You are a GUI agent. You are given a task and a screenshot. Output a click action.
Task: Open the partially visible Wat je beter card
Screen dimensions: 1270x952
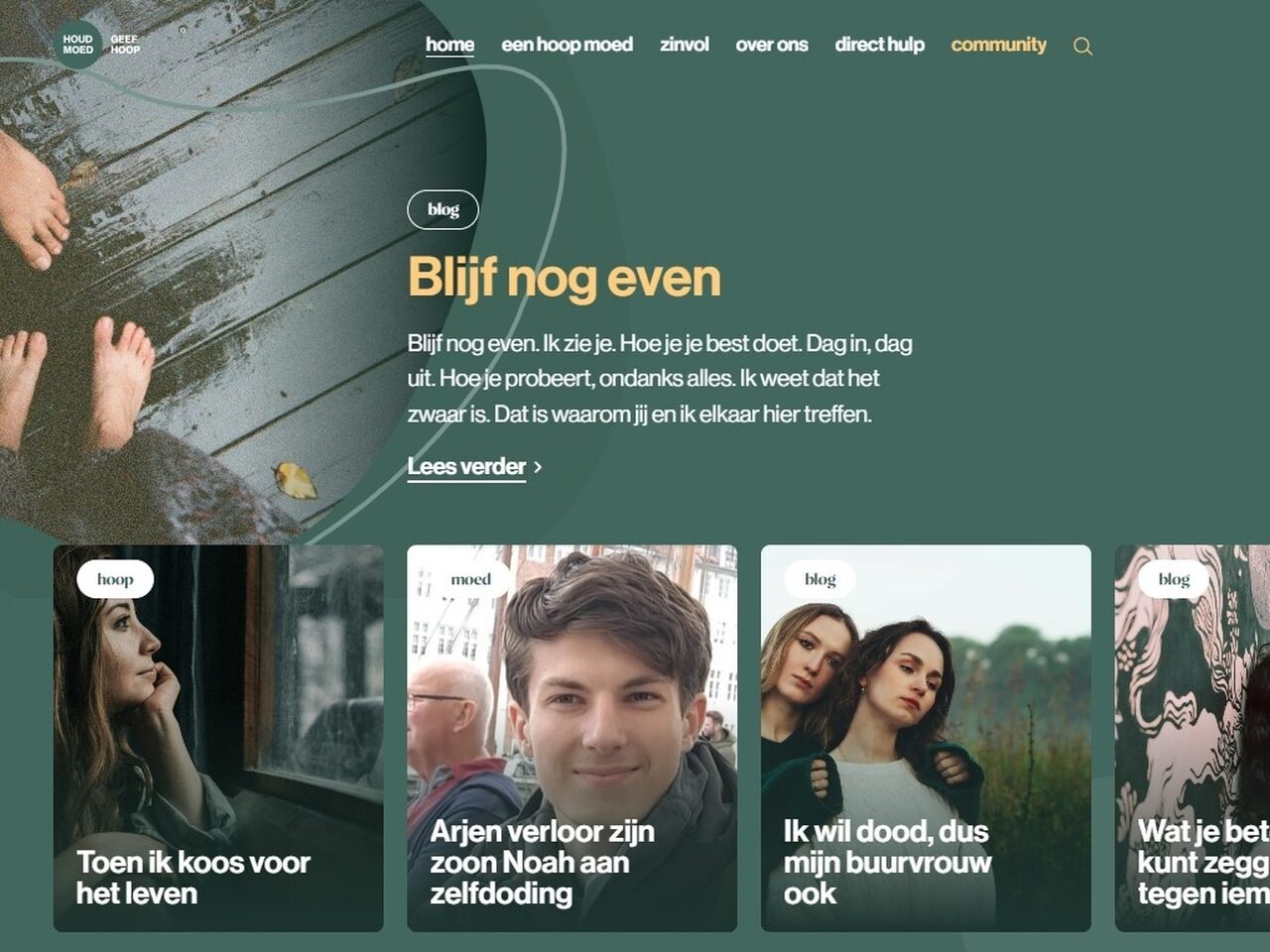tap(1193, 738)
